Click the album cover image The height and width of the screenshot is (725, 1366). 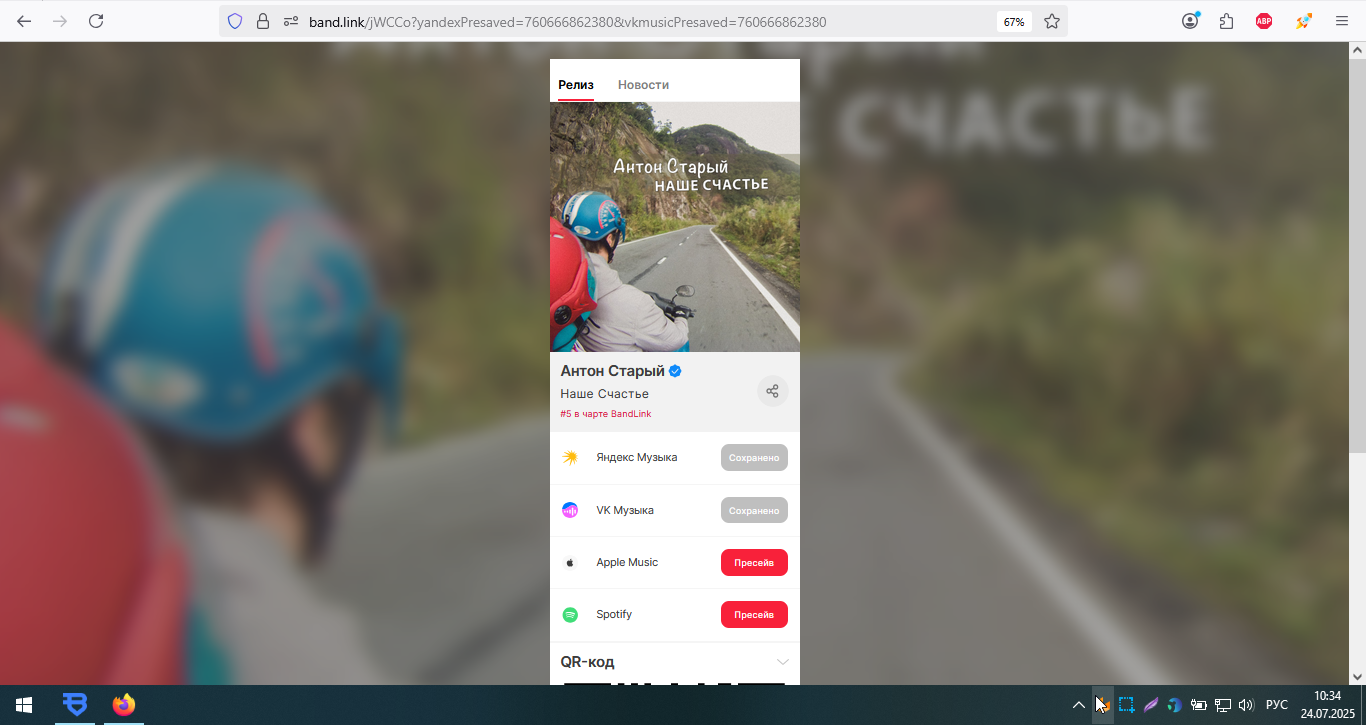(675, 227)
